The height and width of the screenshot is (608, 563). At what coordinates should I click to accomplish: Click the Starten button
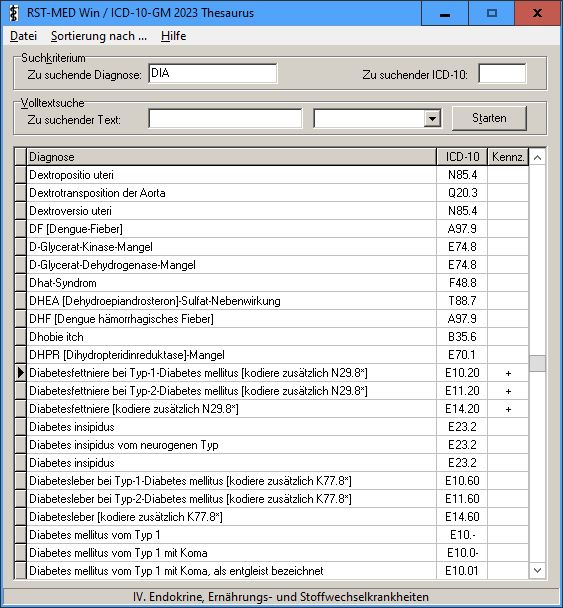[x=489, y=118]
